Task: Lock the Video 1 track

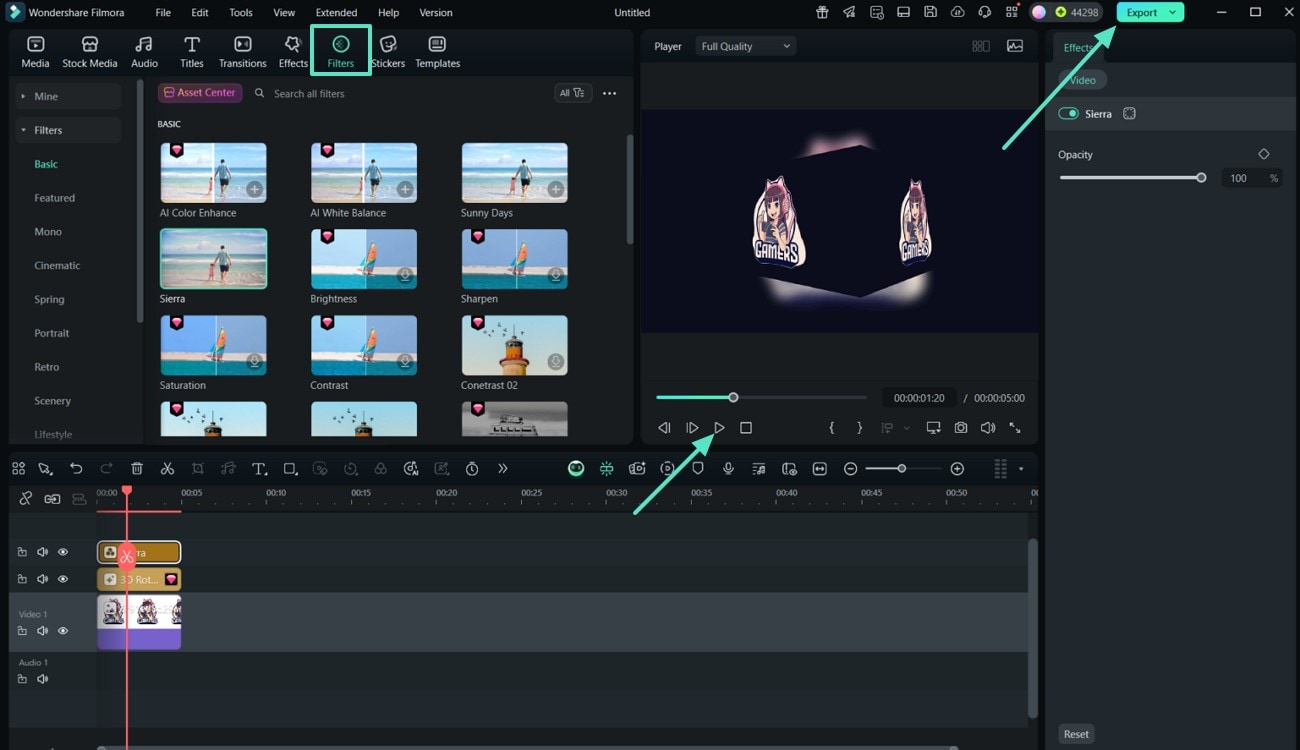Action: (22, 631)
